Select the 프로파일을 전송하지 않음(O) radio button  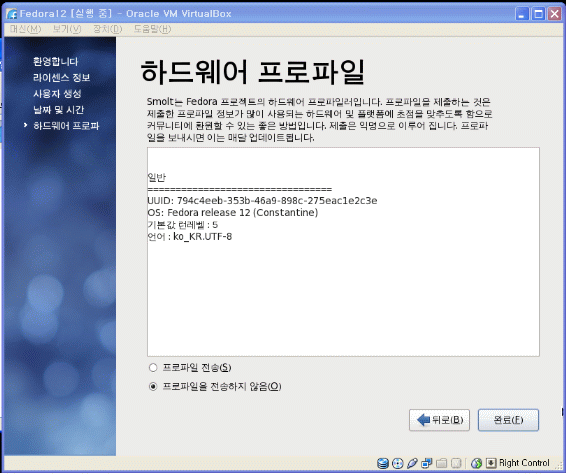153,387
